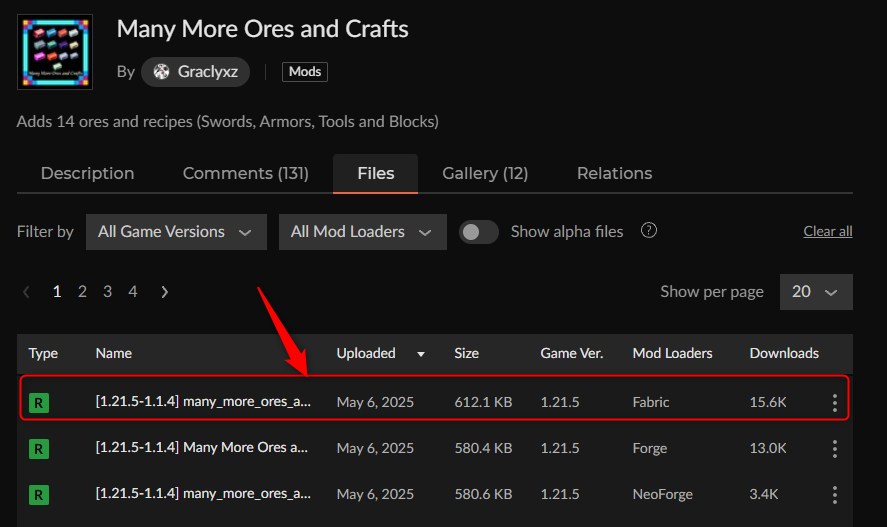Open the Show per page 20 dropdown
Viewport: 887px width, 527px height.
816,292
